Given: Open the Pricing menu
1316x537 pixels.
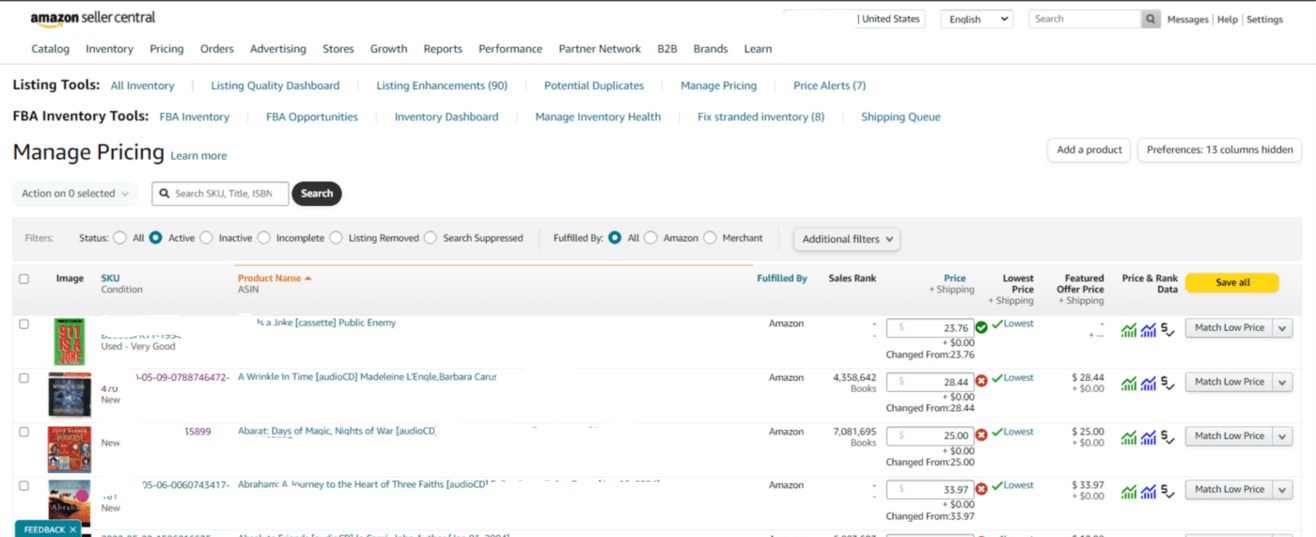Looking at the screenshot, I should coord(167,49).
